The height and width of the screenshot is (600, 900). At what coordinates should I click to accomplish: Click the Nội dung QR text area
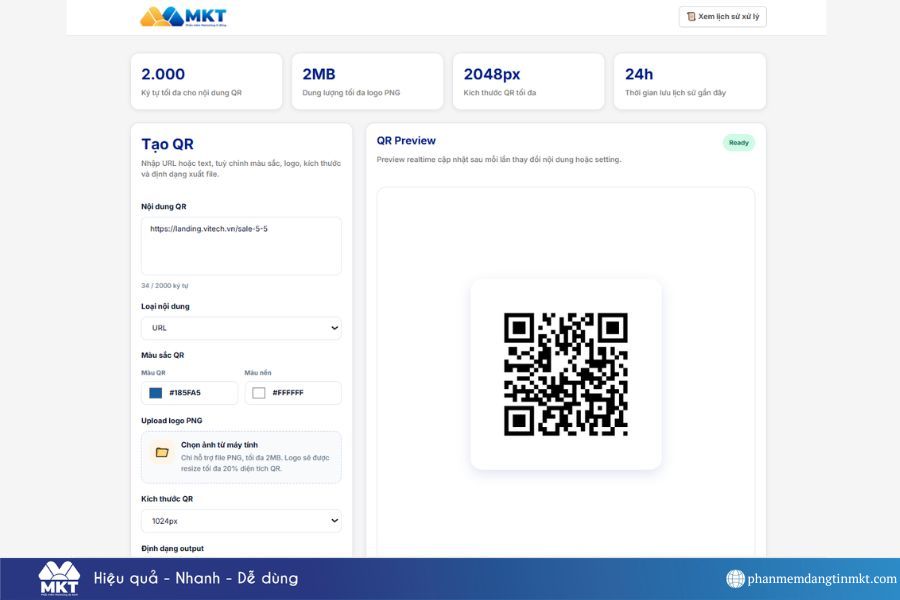pos(241,246)
